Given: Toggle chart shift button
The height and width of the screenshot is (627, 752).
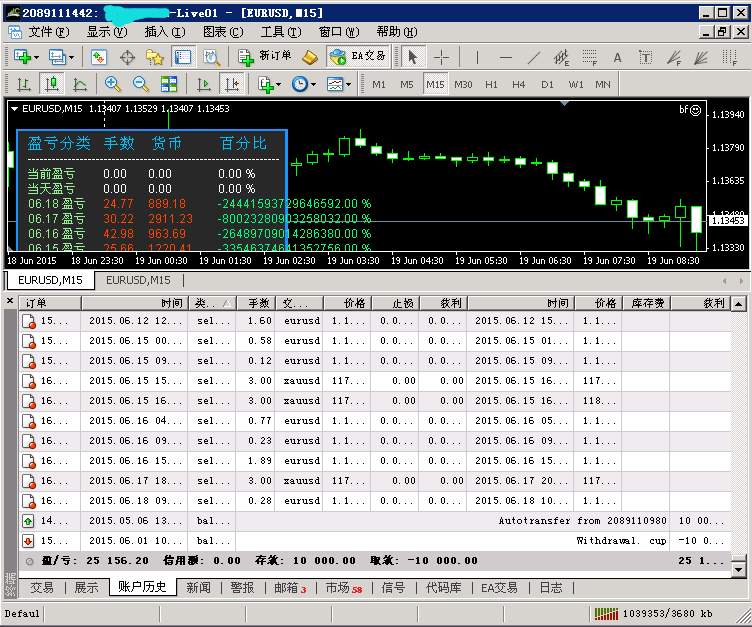Looking at the screenshot, I should [231, 84].
